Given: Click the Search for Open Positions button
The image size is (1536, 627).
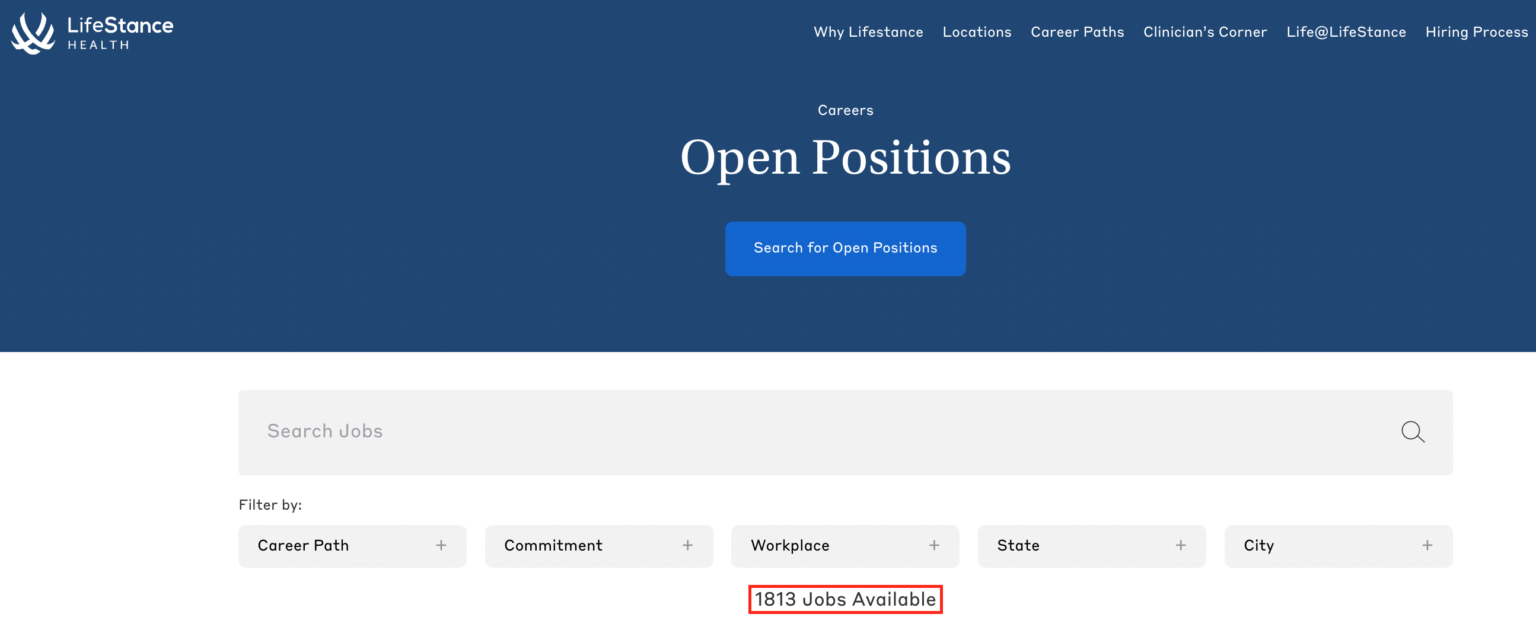Looking at the screenshot, I should coord(845,248).
